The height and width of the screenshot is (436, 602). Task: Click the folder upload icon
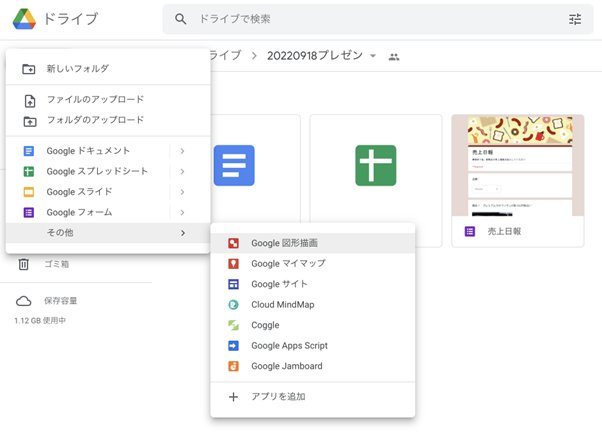click(x=30, y=121)
